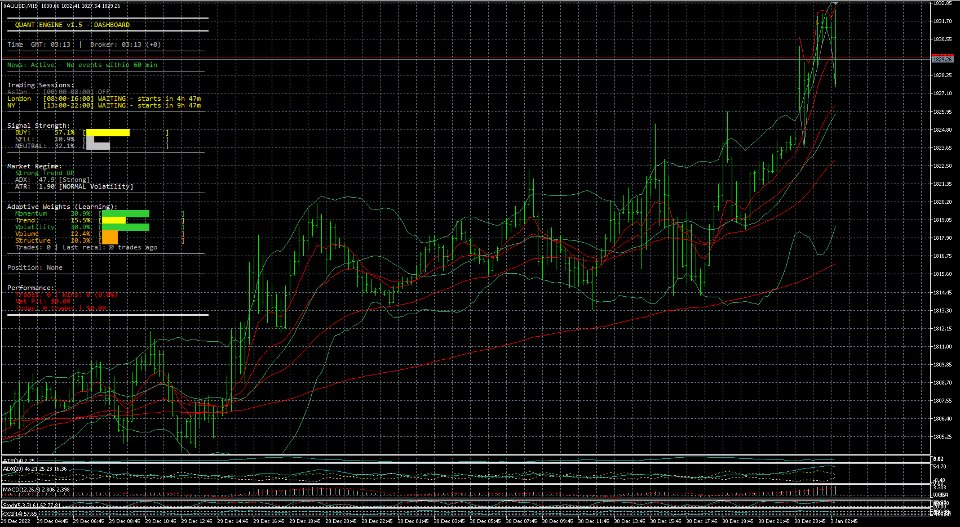
Task: Select the Performance heading
Action: 31,288
